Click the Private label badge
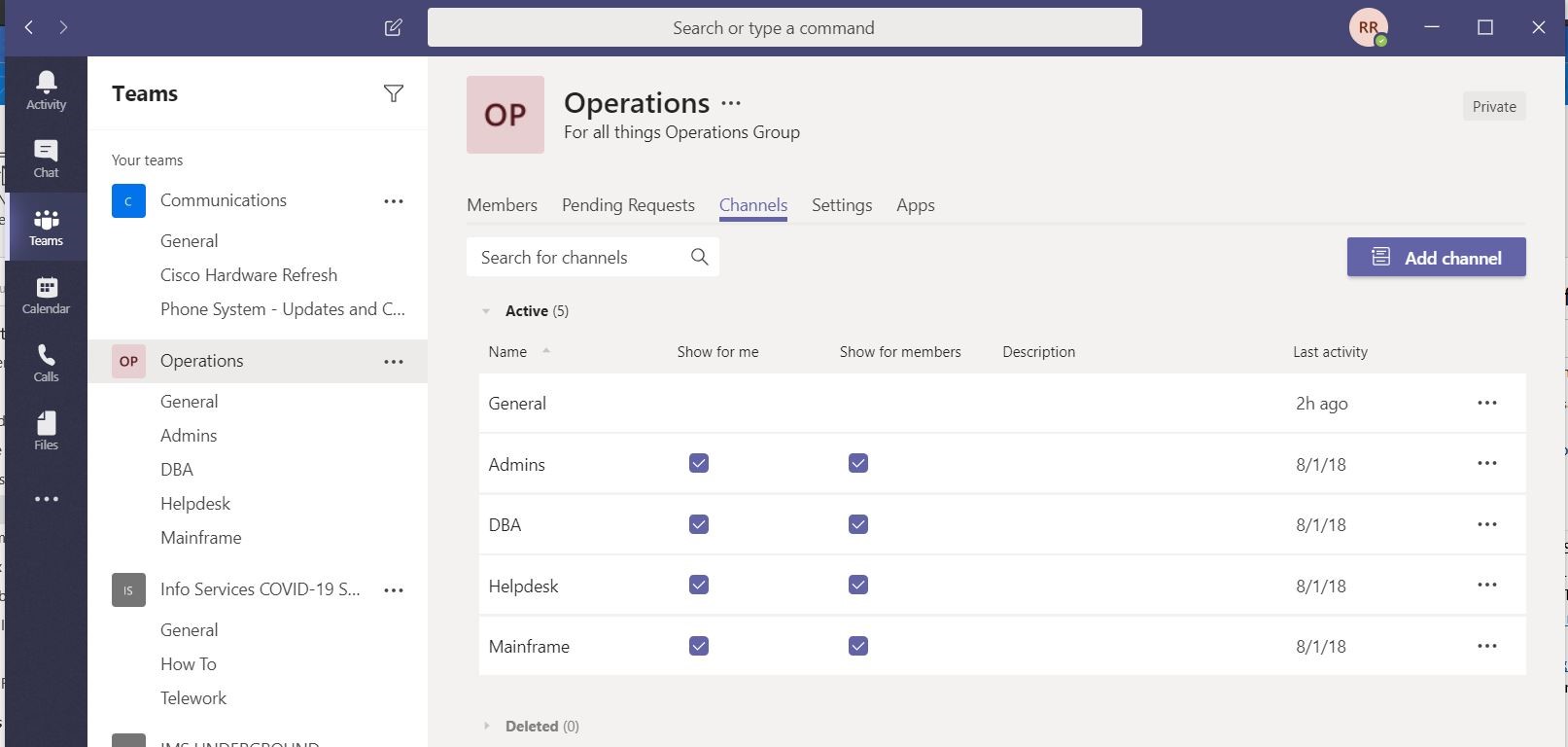 click(x=1494, y=107)
